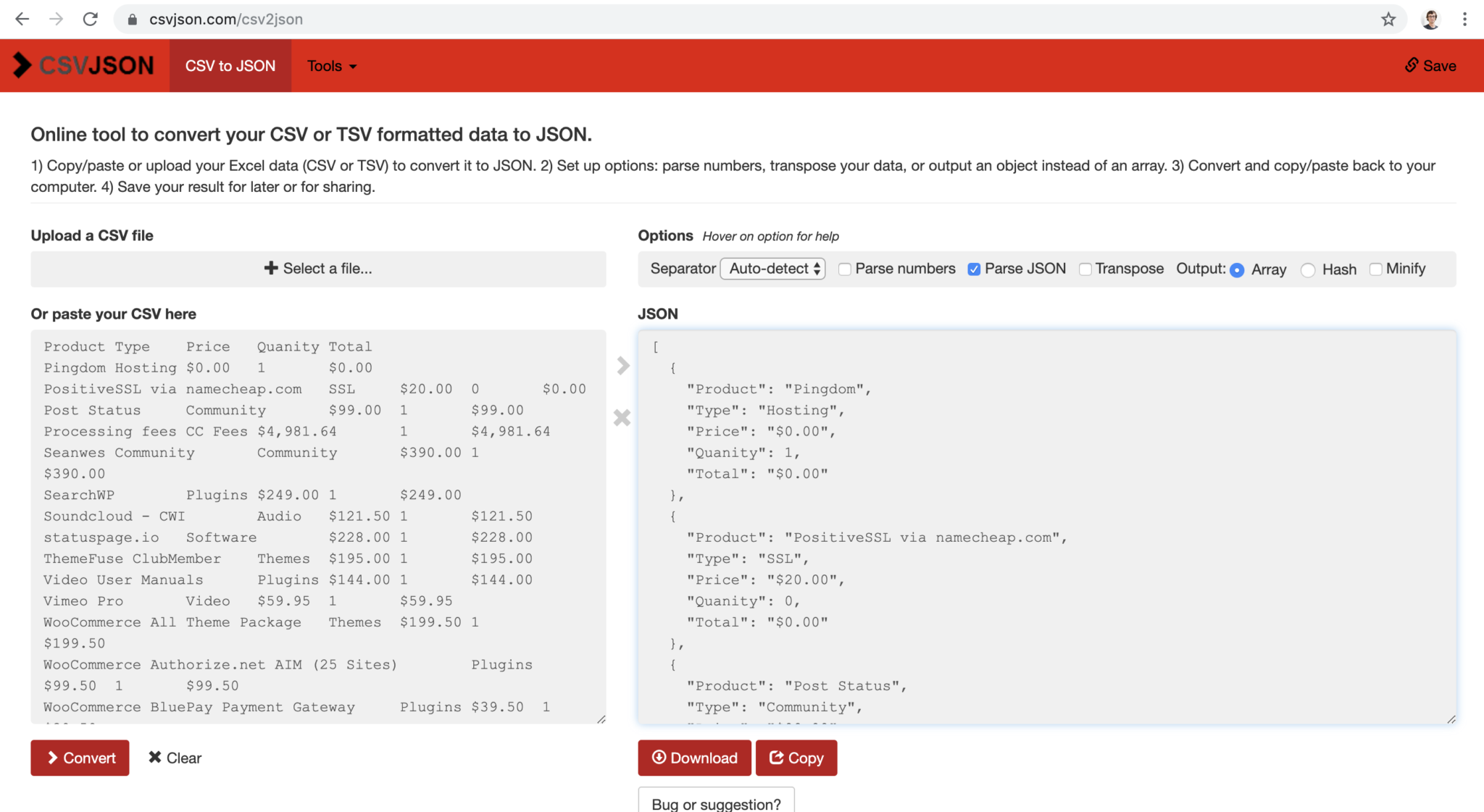Click inside the JSON output textarea
This screenshot has width=1484, height=812.
click(x=1047, y=527)
